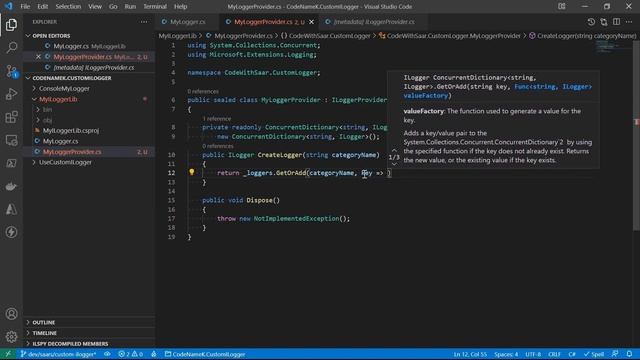Open the Azure view icon
Viewport: 640px width, 360px height.
click(11, 209)
